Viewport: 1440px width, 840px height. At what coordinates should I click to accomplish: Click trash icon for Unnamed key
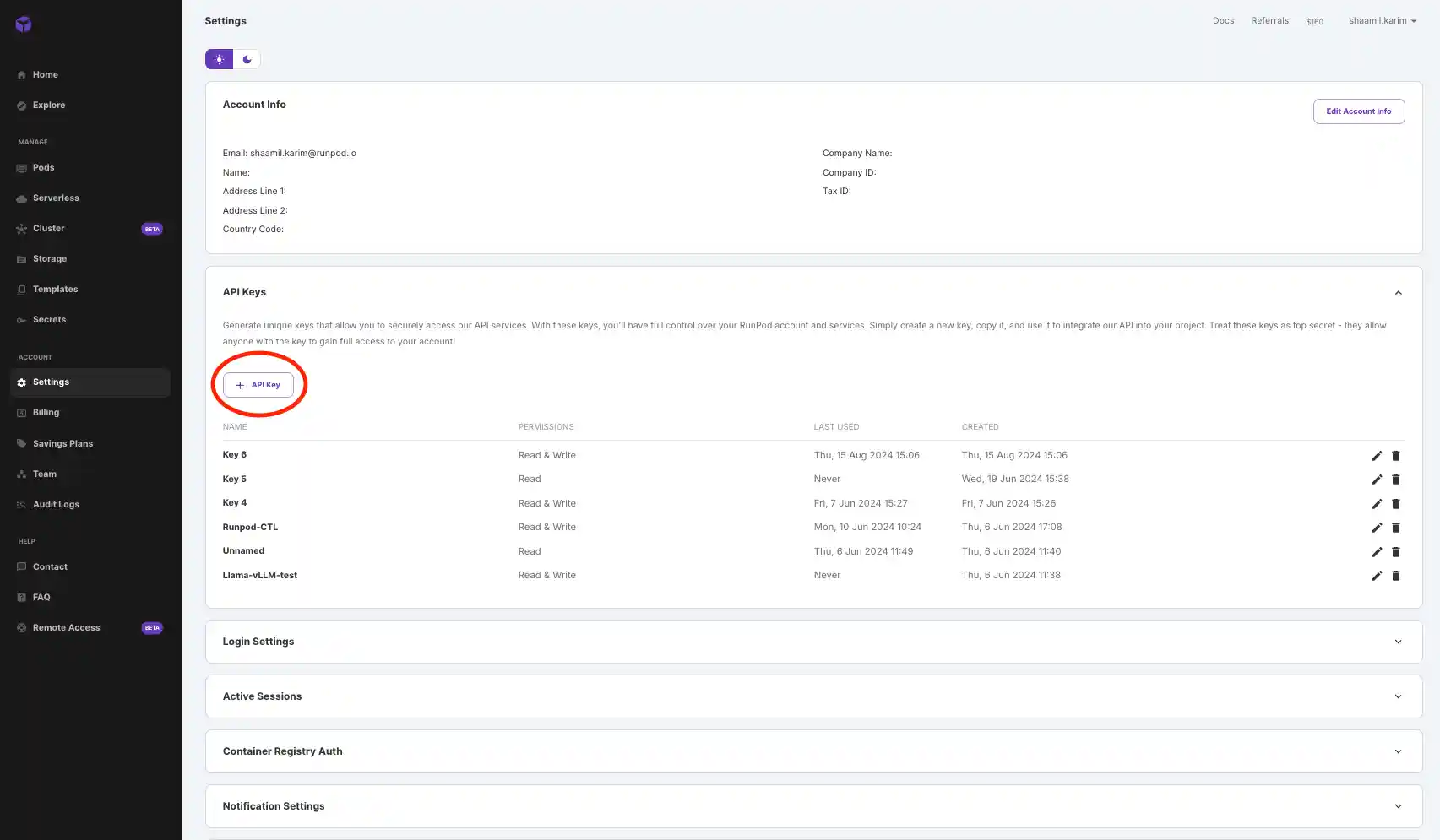1396,552
